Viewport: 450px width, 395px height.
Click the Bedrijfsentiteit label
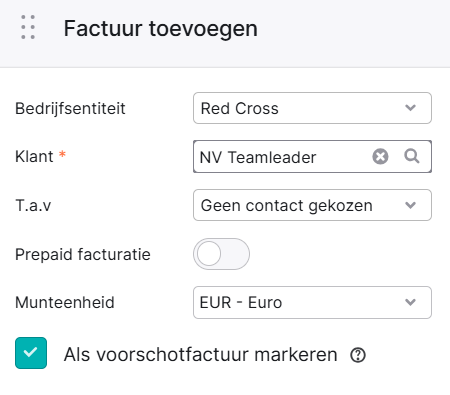pos(70,109)
